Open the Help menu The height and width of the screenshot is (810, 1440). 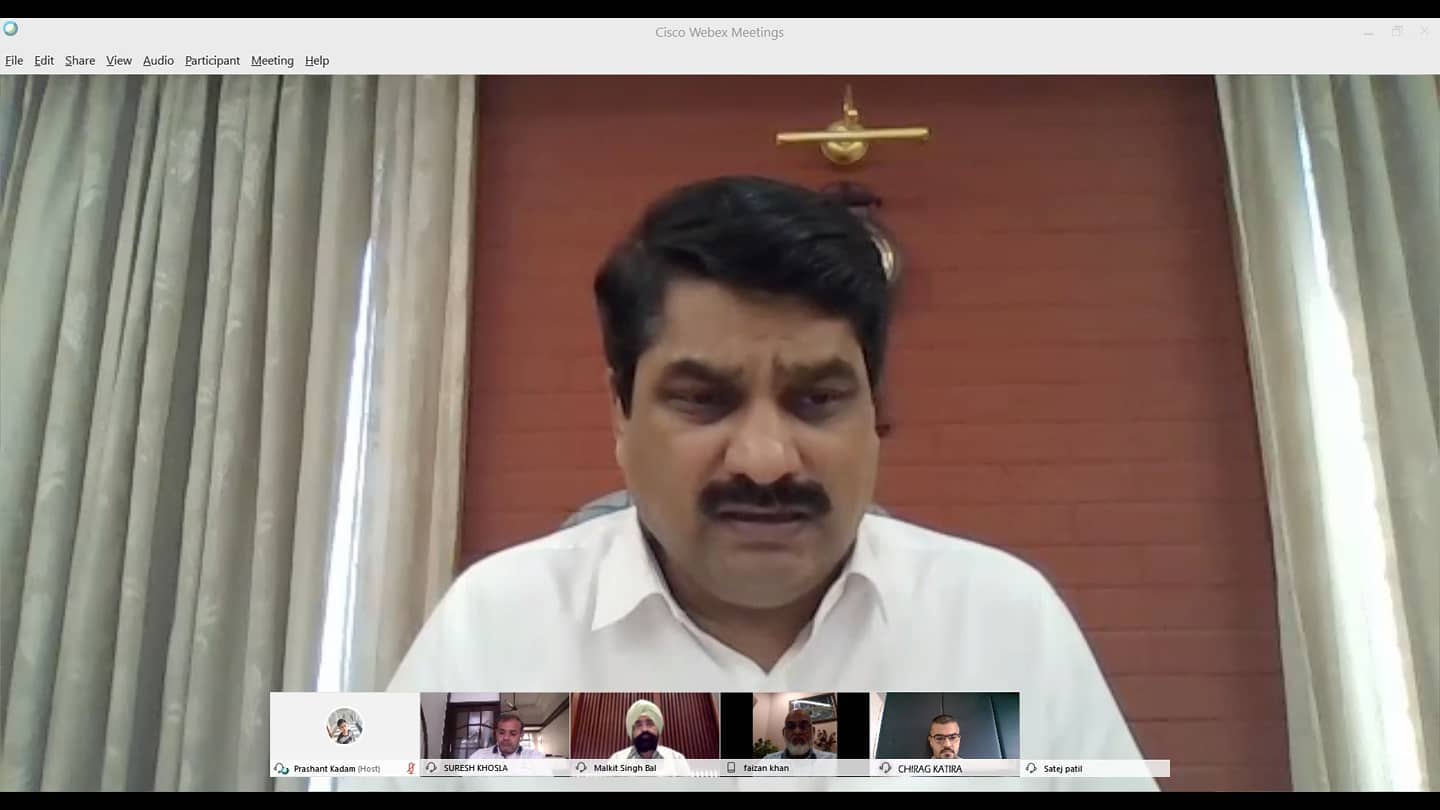click(x=317, y=60)
